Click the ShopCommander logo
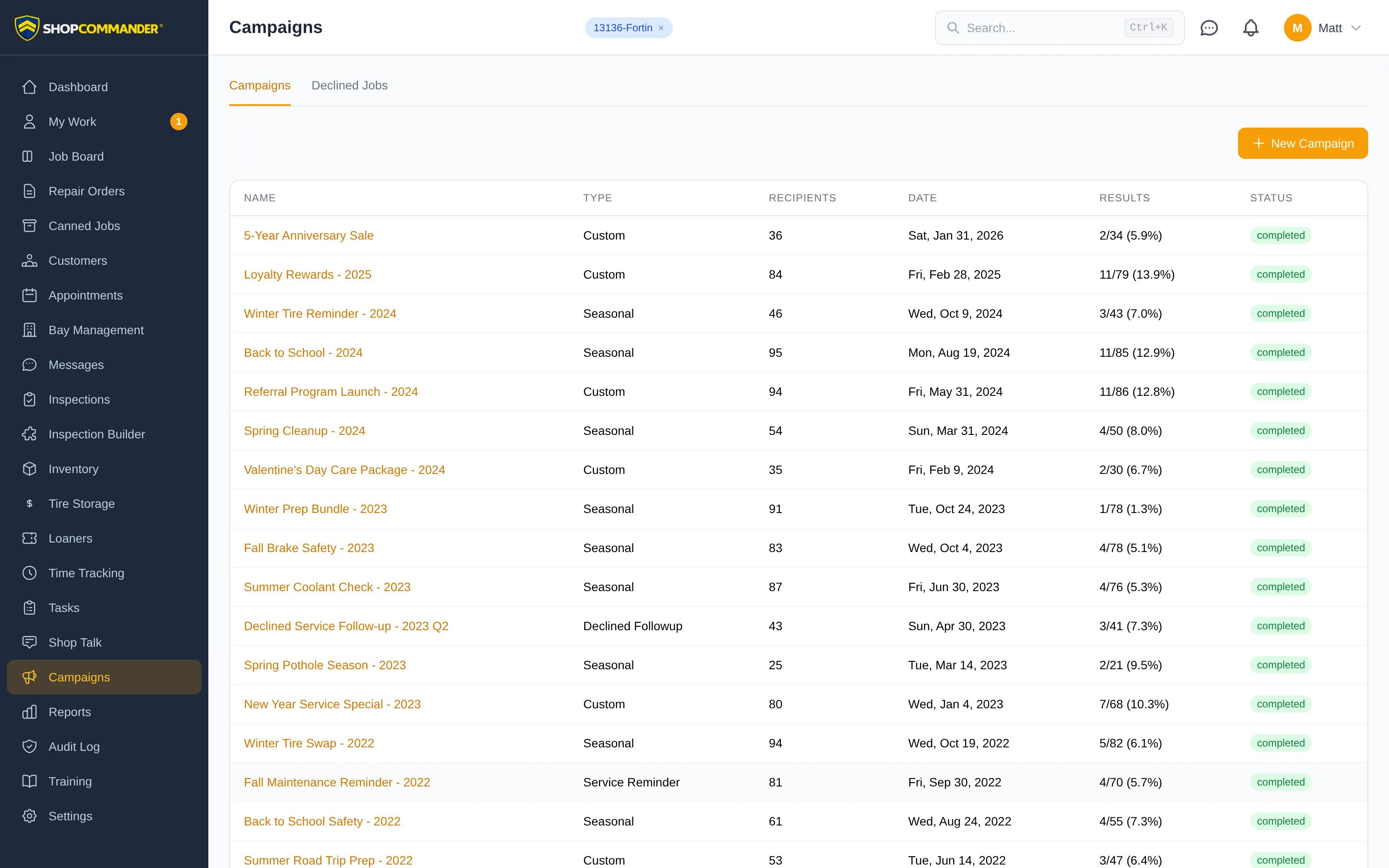Viewport: 1389px width, 868px height. [89, 27]
